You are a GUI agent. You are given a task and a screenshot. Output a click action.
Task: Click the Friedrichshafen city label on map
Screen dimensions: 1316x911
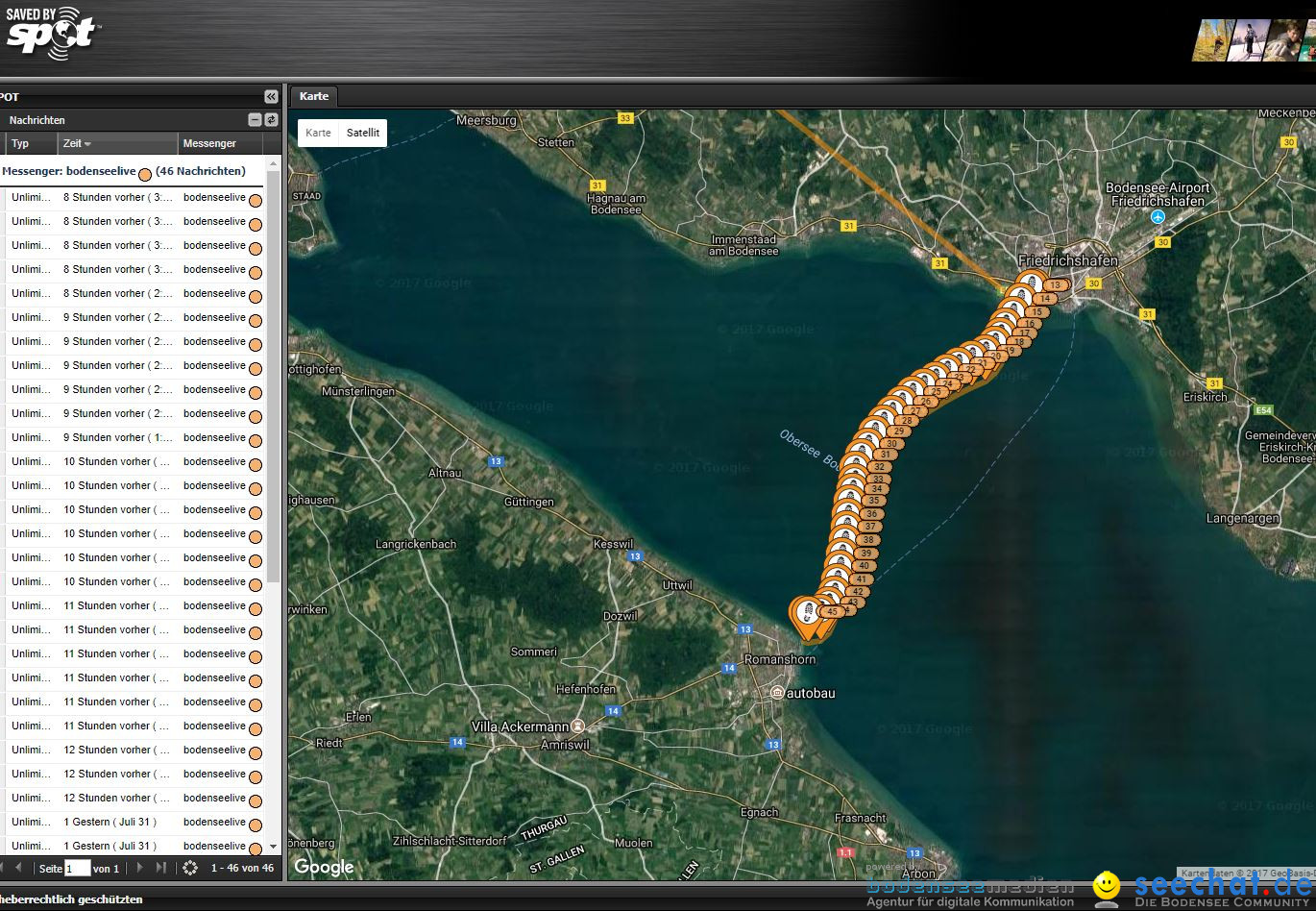[x=1068, y=260]
